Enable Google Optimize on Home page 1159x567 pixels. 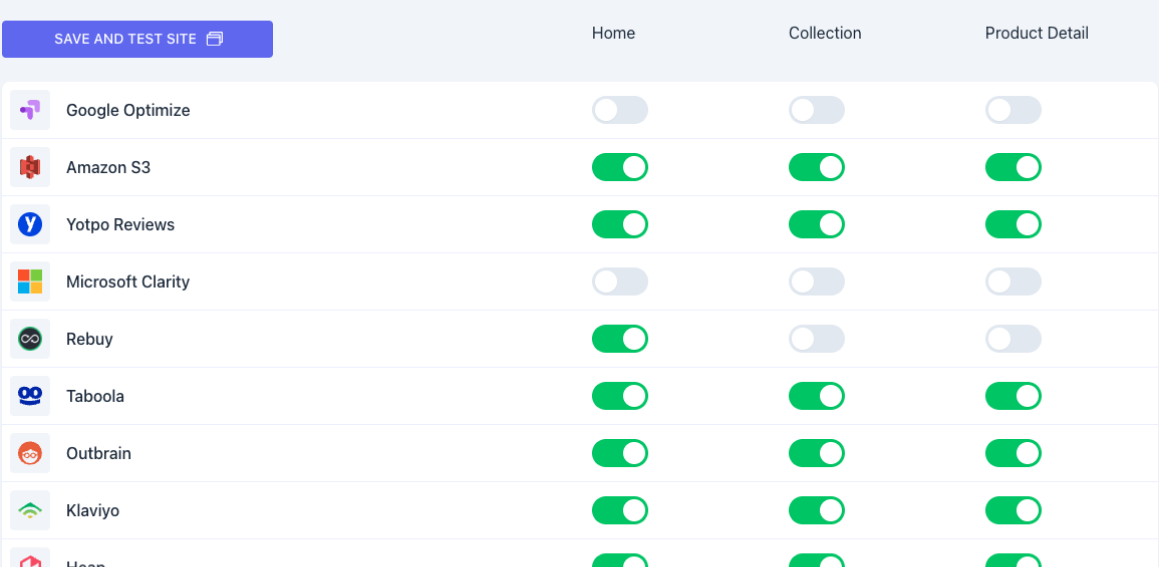pos(619,110)
